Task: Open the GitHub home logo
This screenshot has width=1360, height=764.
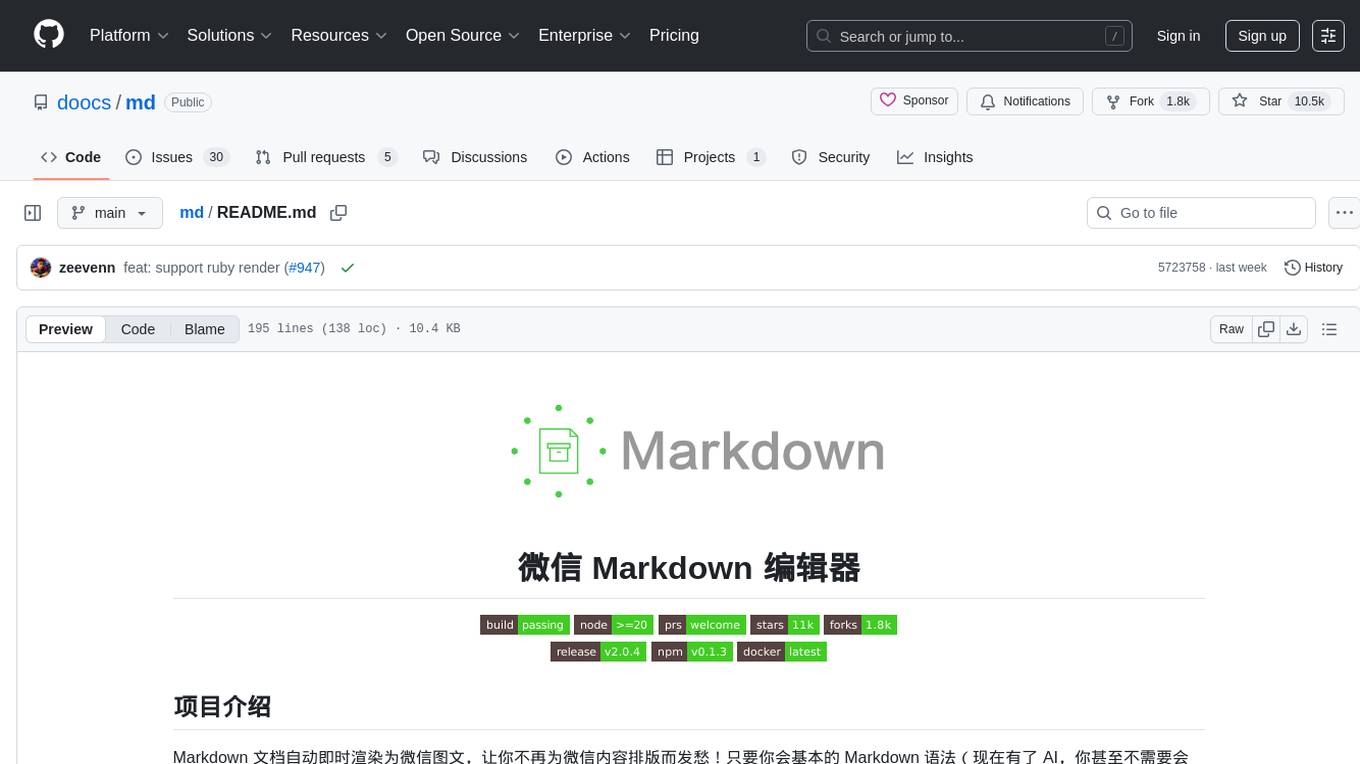Action: (49, 35)
